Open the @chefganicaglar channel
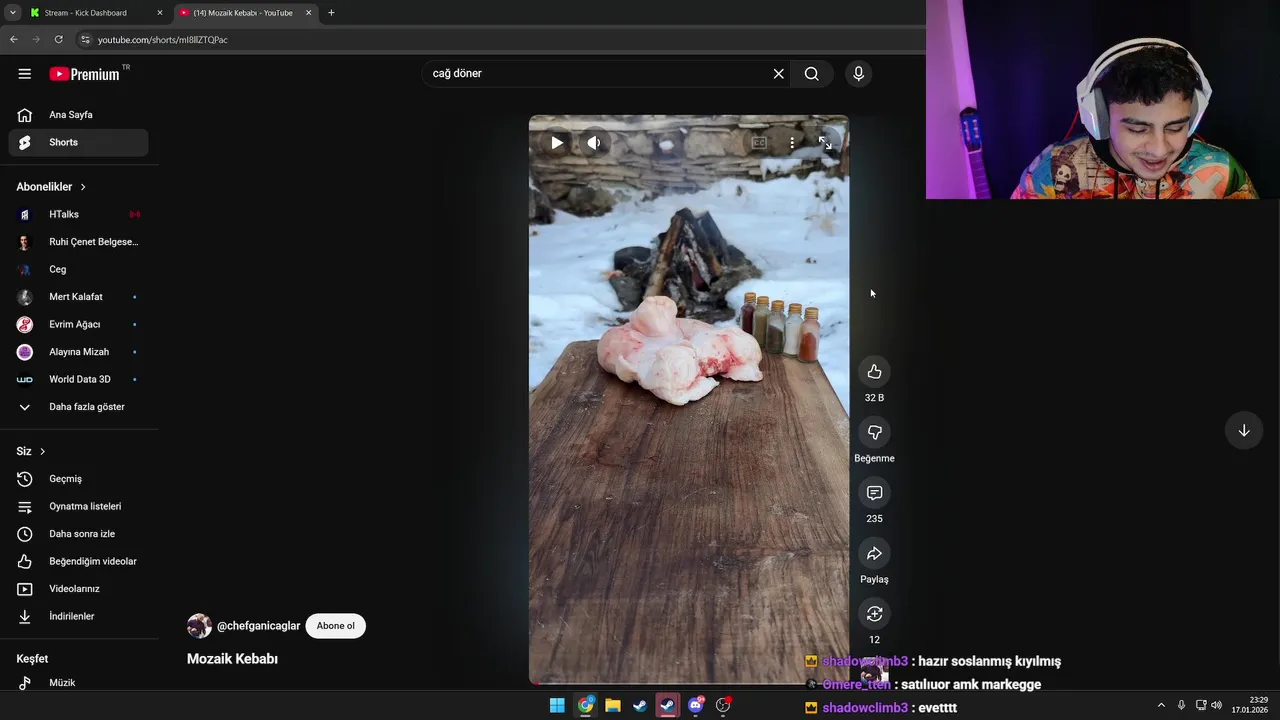Screen dimensions: 1280x720 click(258, 626)
